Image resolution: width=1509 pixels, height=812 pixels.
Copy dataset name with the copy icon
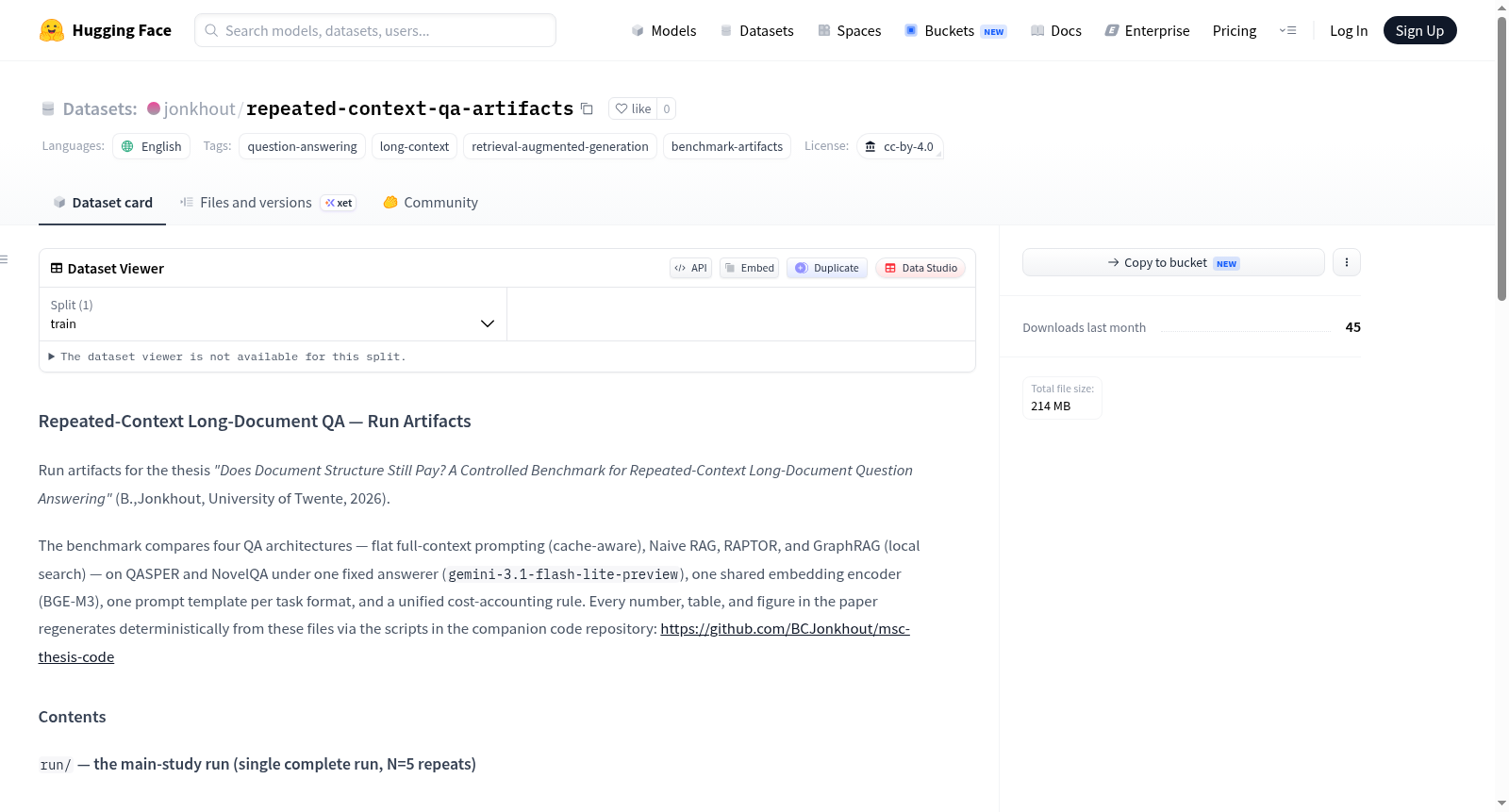click(587, 108)
